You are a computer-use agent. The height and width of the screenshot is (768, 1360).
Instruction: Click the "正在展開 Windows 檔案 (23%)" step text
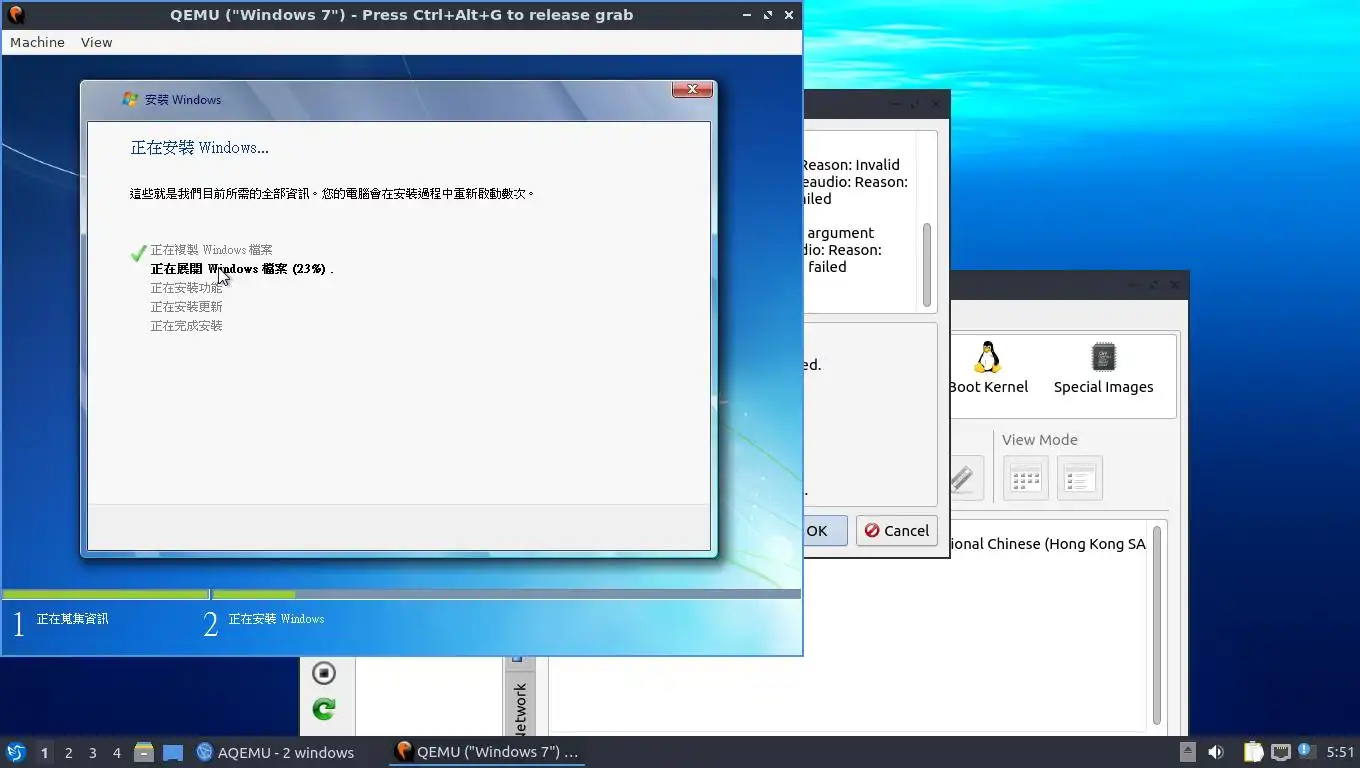(x=241, y=268)
